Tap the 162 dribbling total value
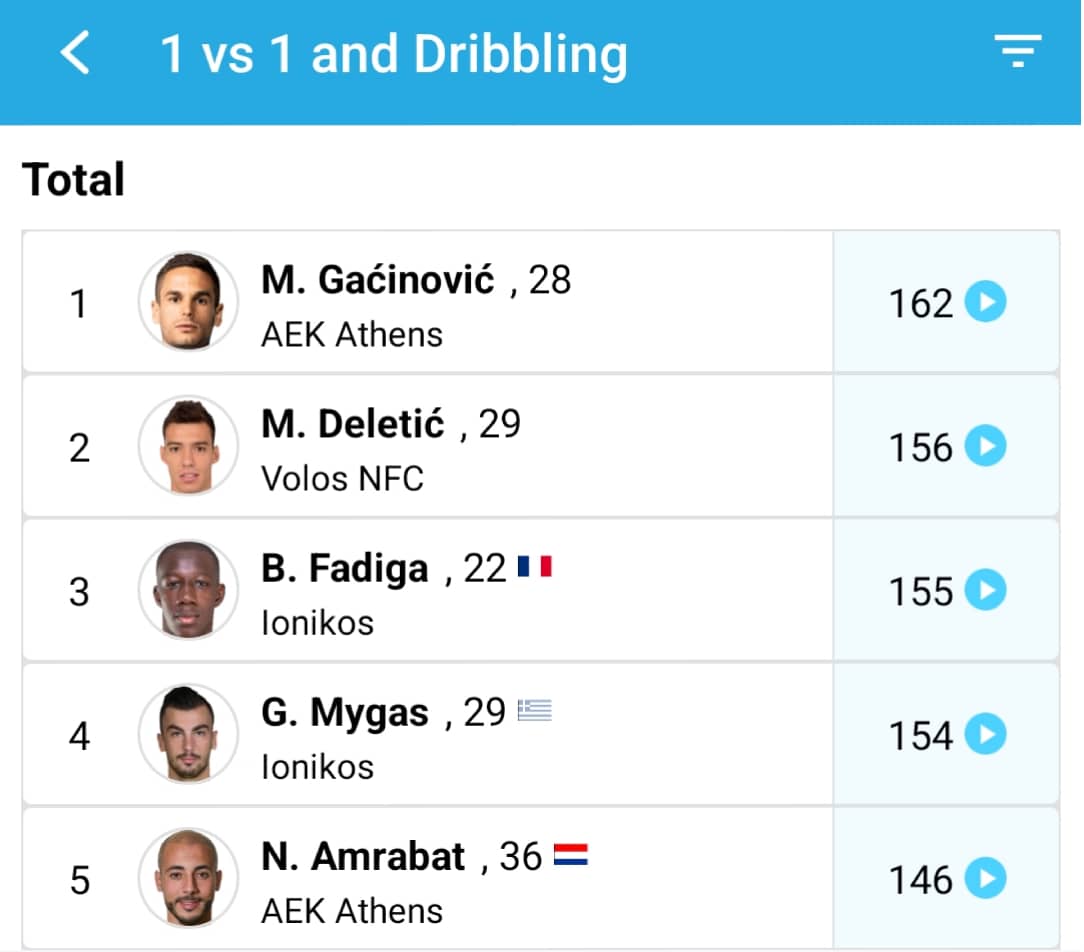The image size is (1084, 952). 920,303
